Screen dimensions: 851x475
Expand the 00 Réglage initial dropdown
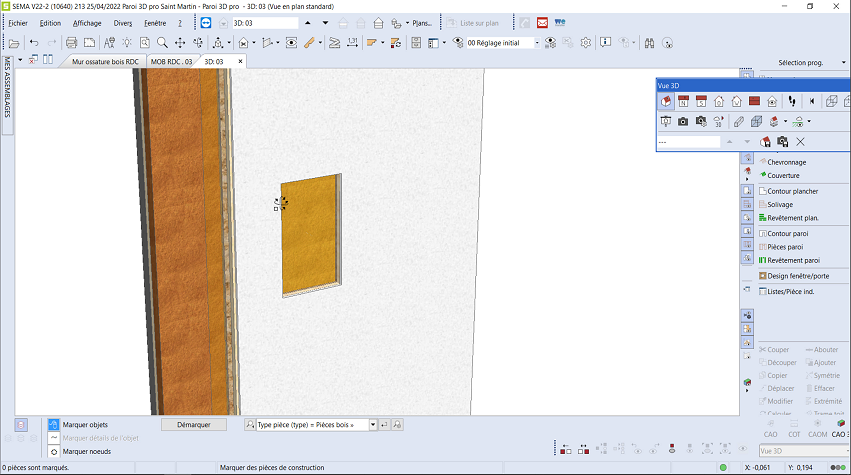(x=536, y=43)
